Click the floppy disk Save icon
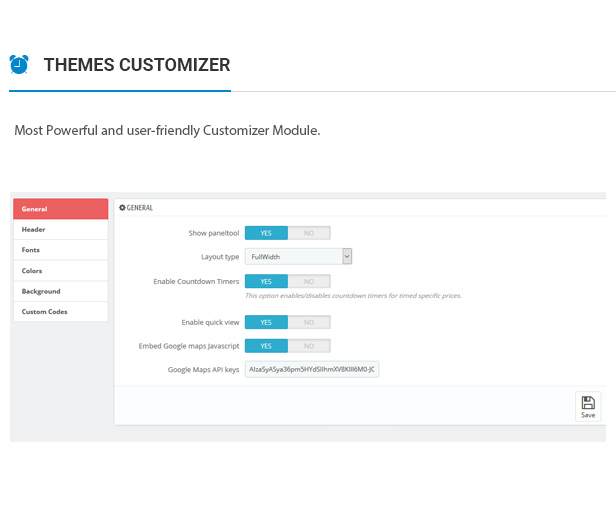 click(x=588, y=403)
